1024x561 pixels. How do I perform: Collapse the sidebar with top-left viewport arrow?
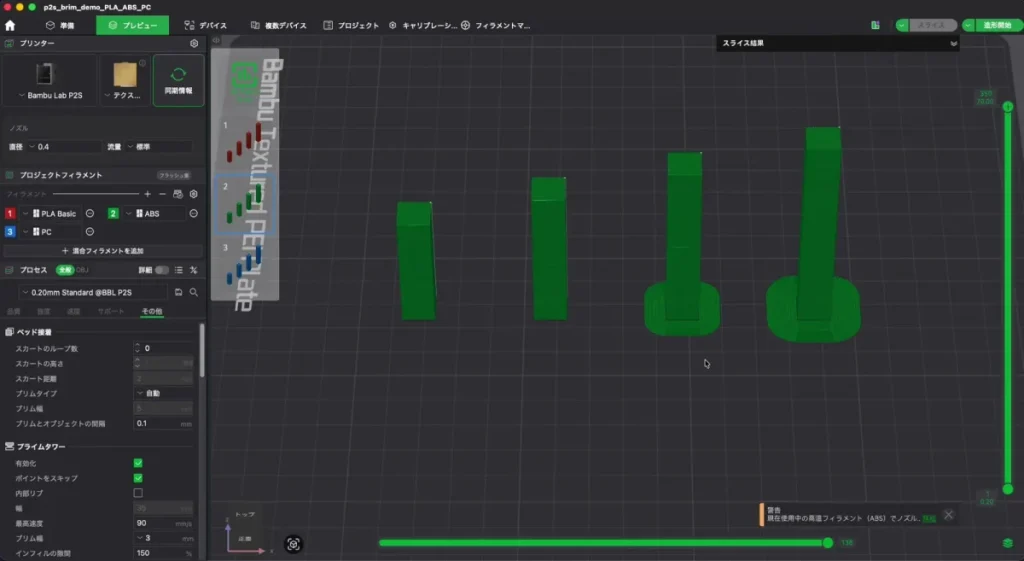tap(216, 40)
